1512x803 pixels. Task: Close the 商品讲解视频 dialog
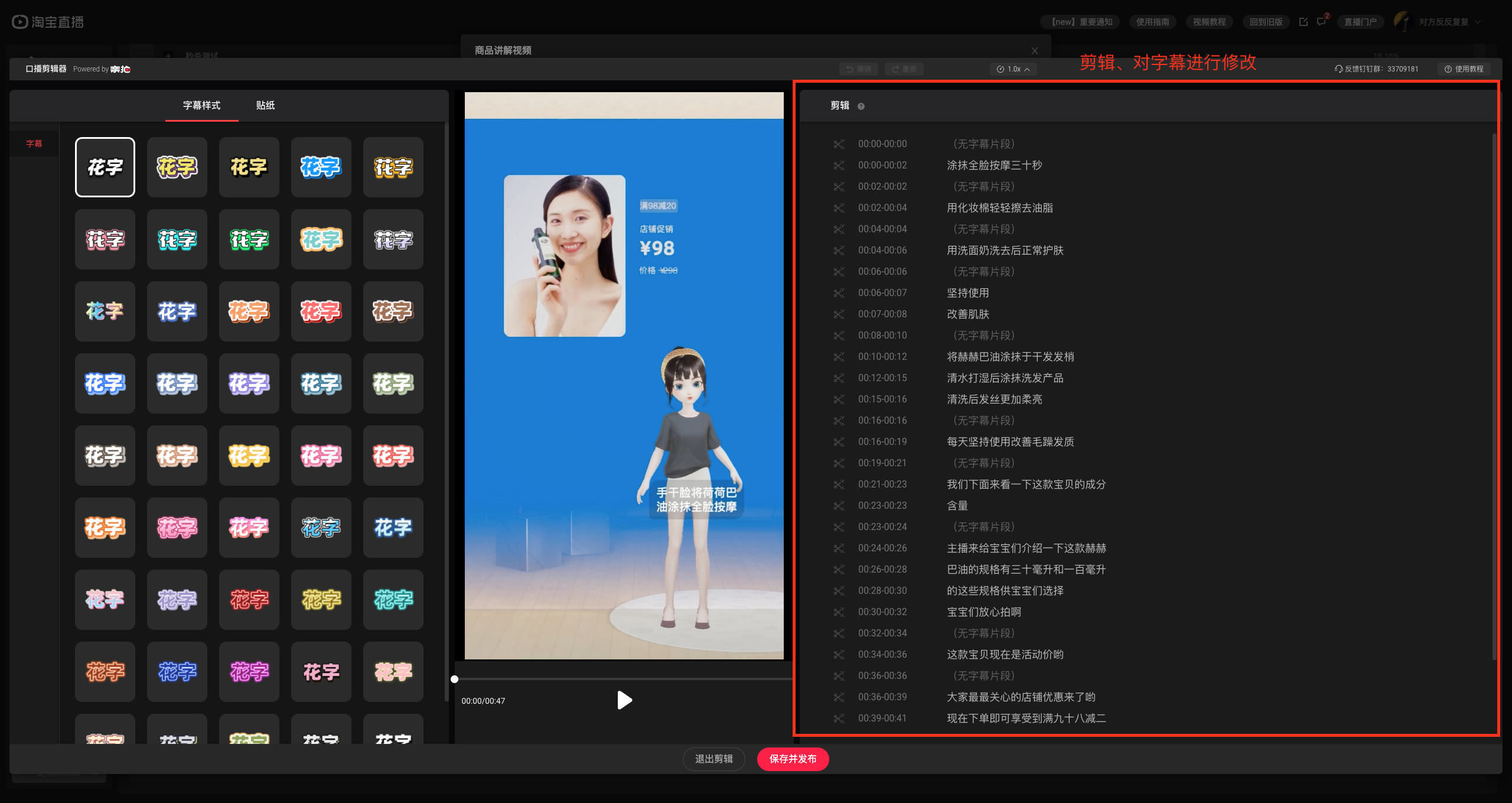1035,51
